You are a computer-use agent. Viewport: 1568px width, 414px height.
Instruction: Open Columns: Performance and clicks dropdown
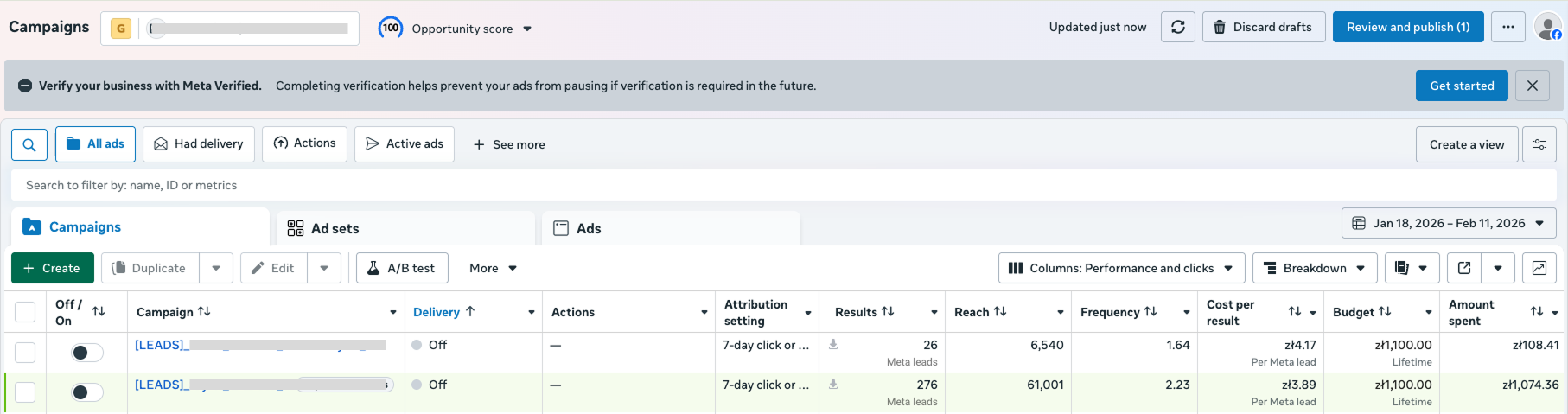[x=1121, y=268]
